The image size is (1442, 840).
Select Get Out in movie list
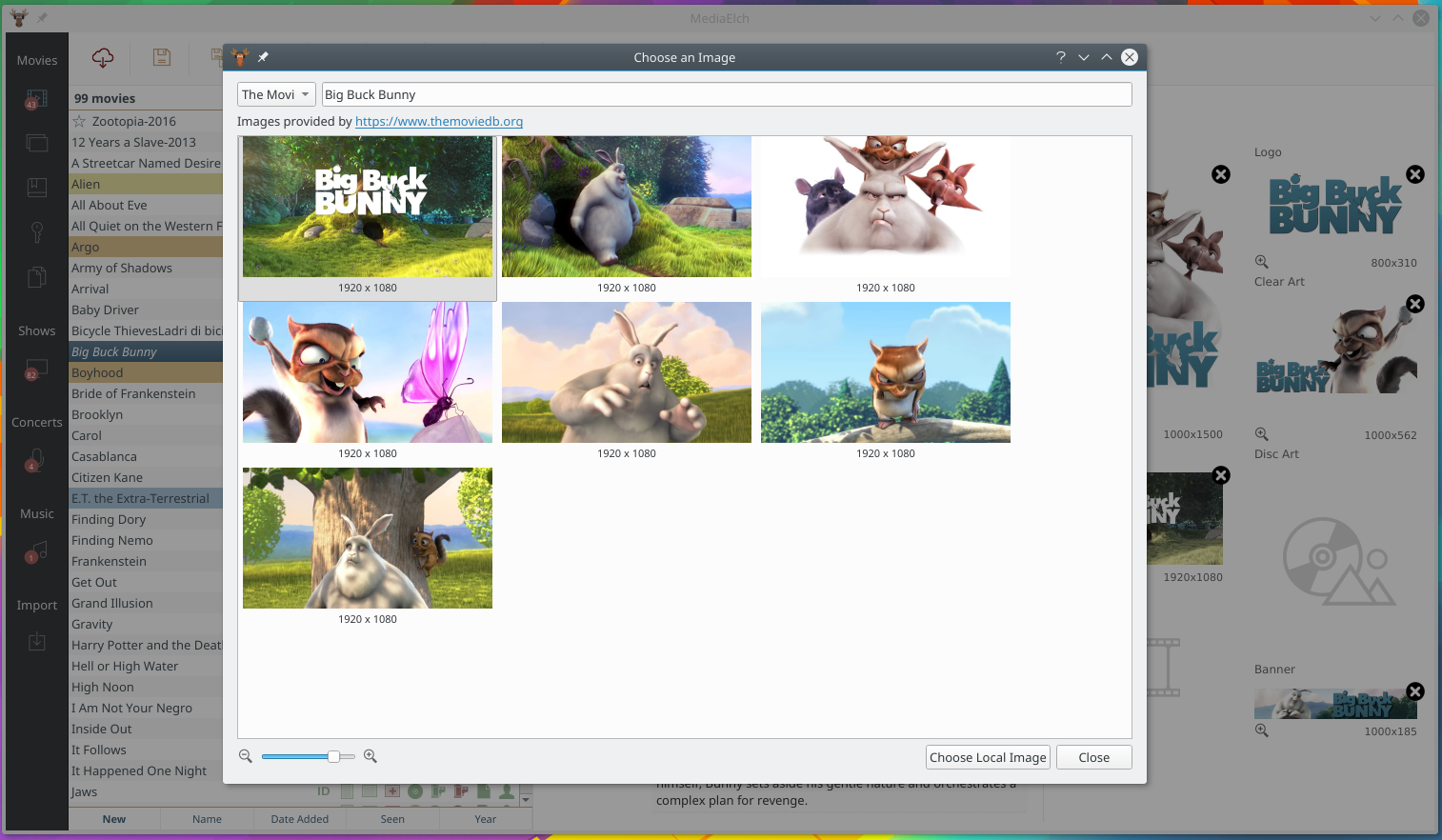tap(146, 583)
